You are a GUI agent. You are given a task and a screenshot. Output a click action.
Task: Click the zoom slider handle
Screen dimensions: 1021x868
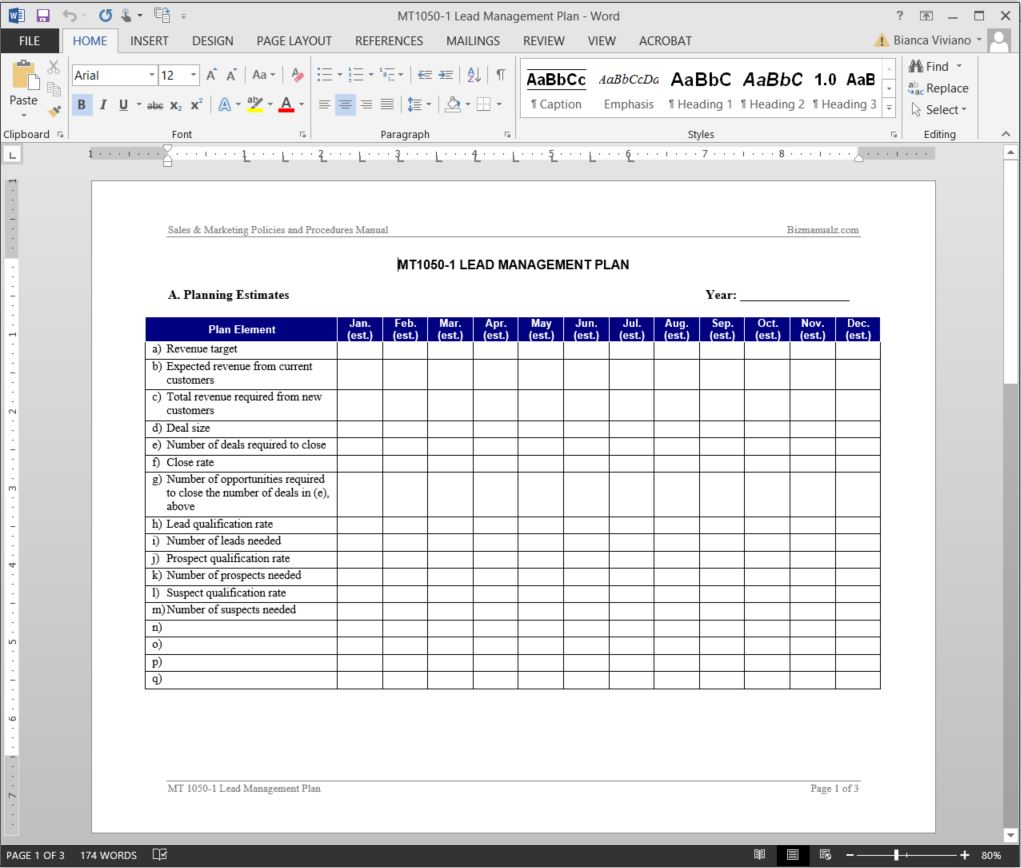click(897, 854)
